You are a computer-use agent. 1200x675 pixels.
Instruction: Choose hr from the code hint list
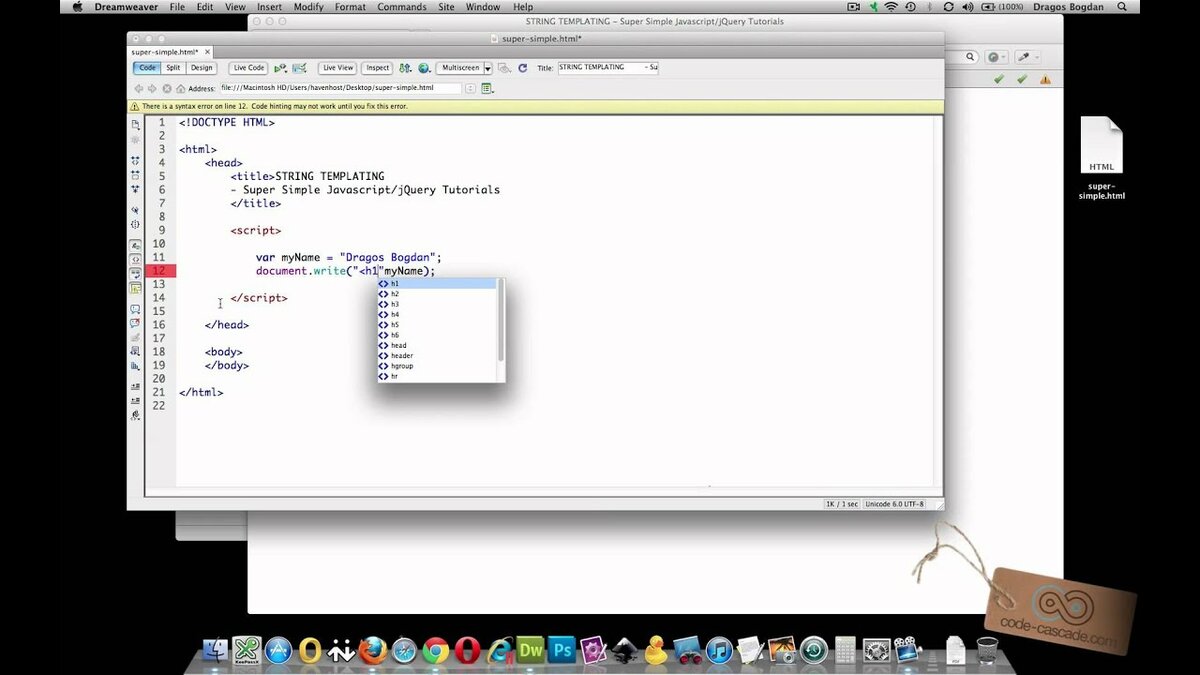[436, 376]
